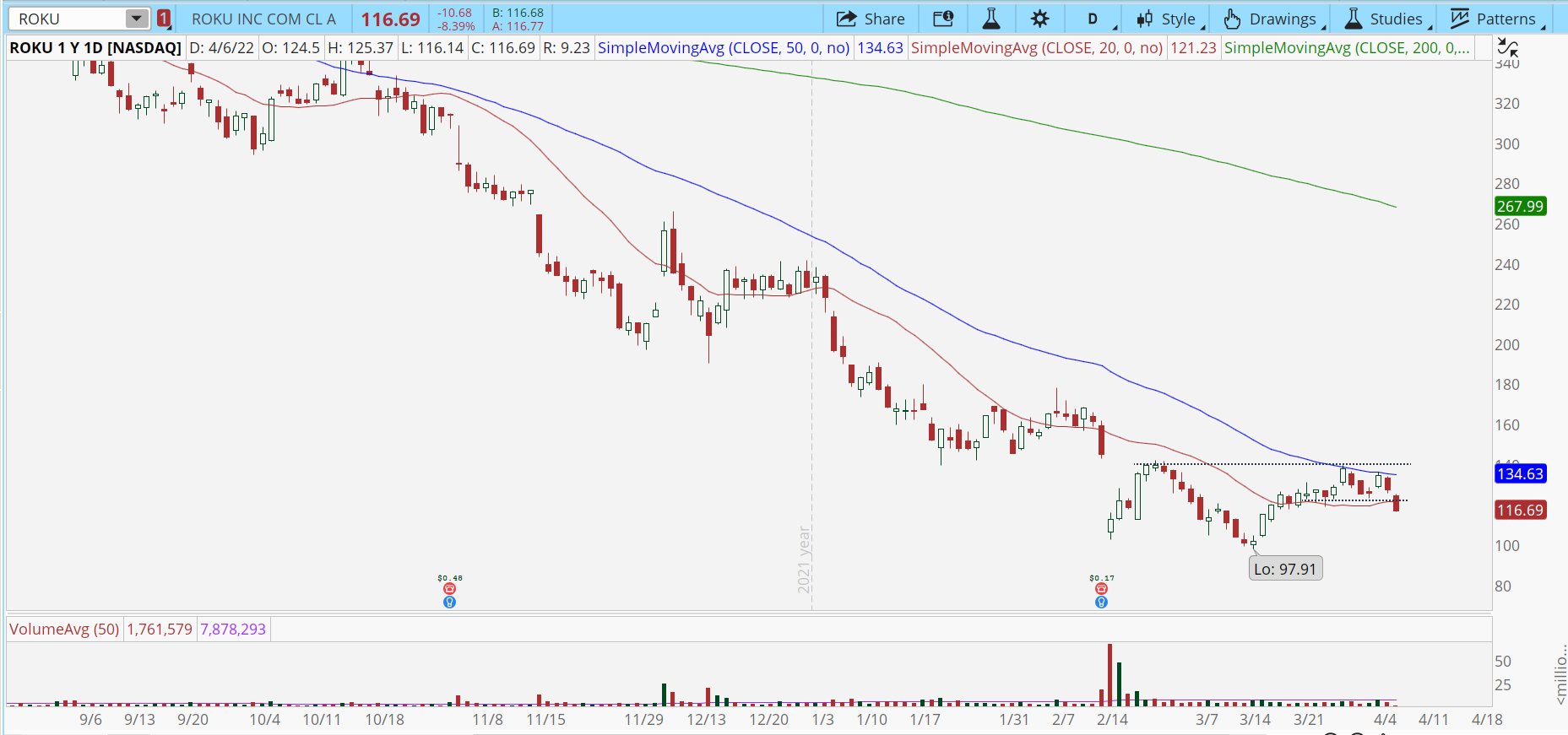1568x735 pixels.
Task: Click the ROKU 1 Y 1D [NASDAQ] chart title
Action: click(95, 48)
